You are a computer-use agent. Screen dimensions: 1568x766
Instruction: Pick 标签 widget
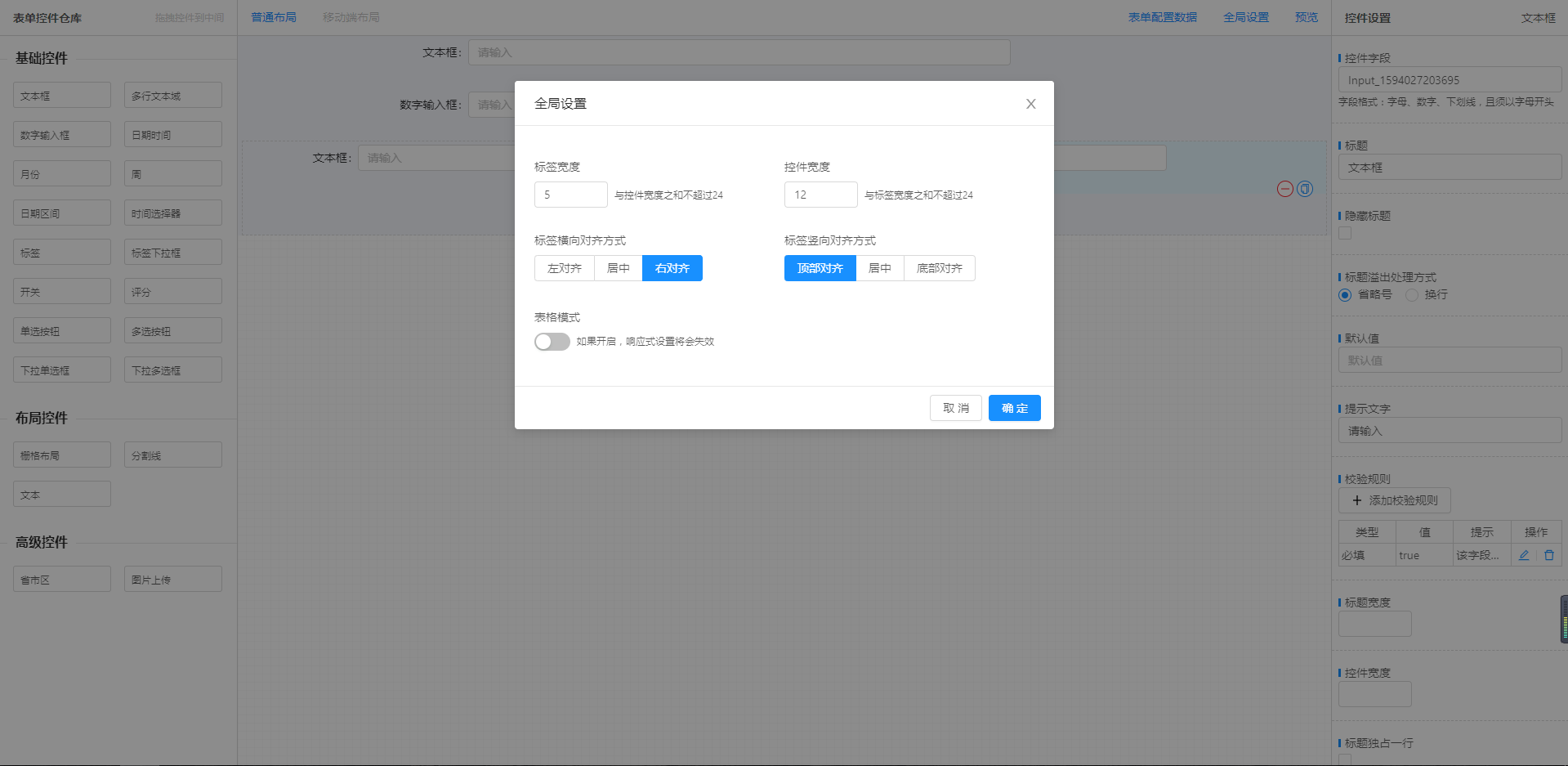62,252
